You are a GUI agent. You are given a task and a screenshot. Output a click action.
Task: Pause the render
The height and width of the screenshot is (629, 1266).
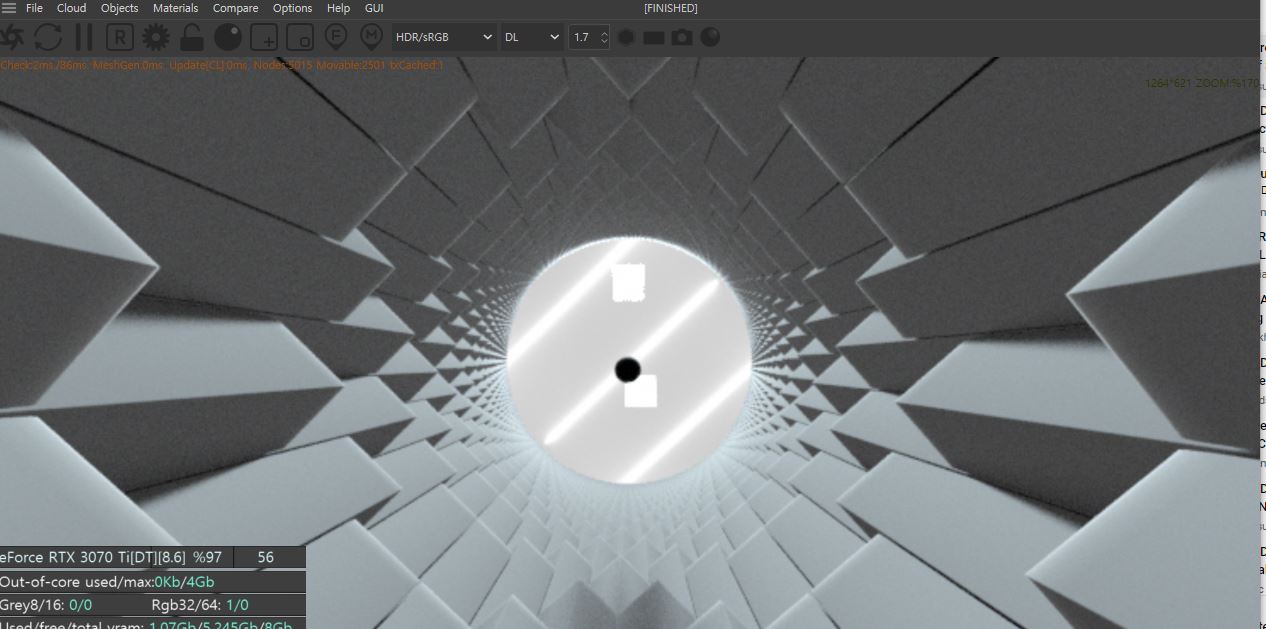click(84, 38)
